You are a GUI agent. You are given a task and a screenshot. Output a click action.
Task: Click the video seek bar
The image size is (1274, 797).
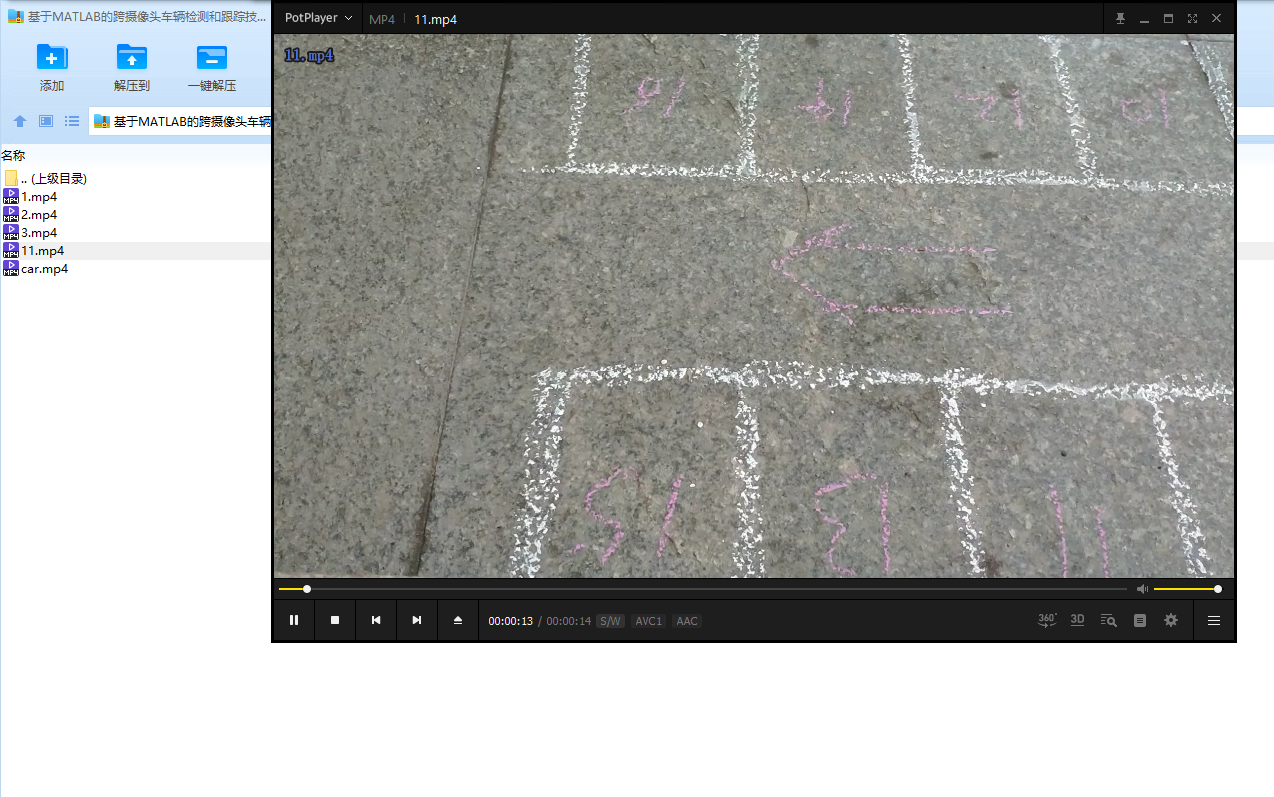point(703,589)
